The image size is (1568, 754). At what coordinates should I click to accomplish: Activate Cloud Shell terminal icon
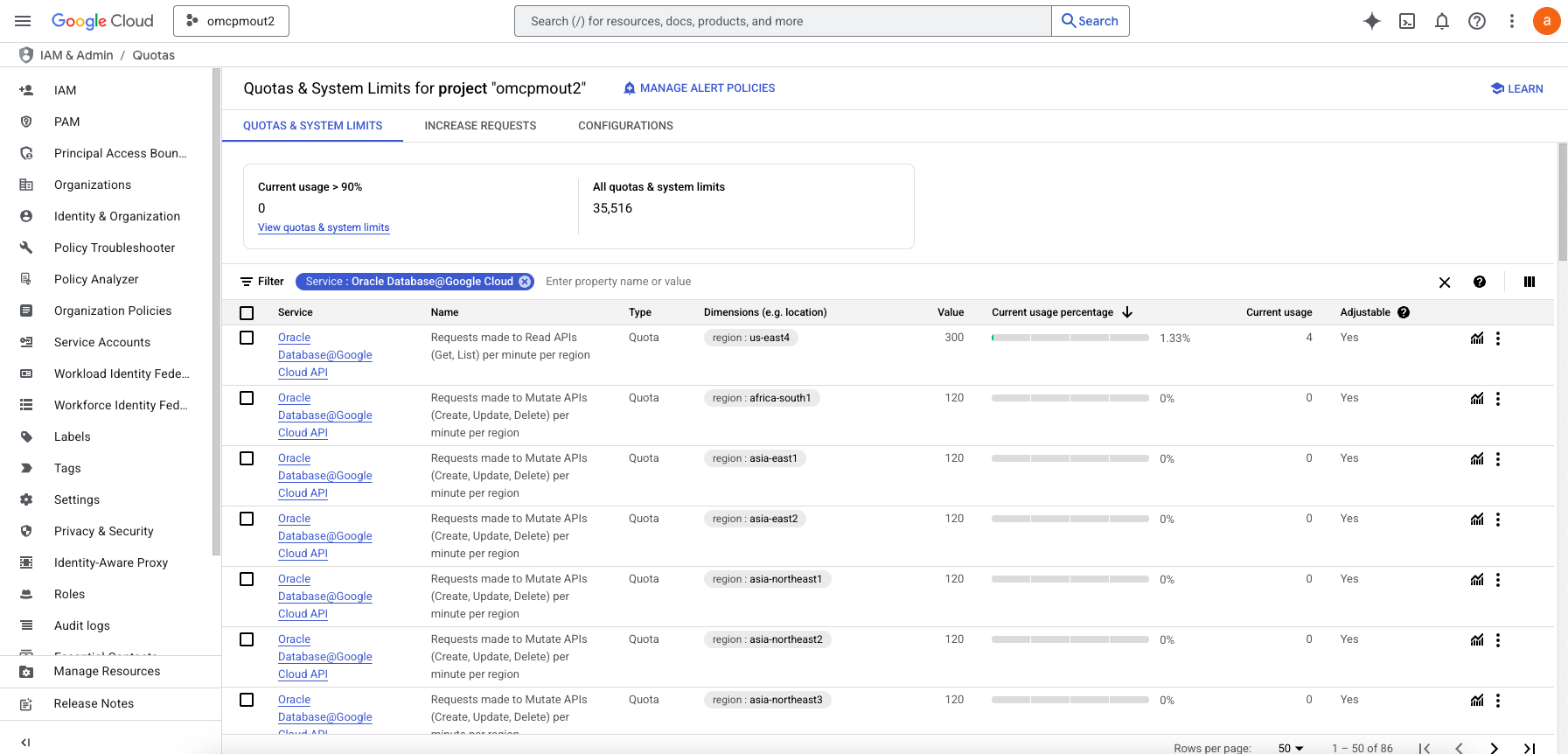pos(1407,21)
